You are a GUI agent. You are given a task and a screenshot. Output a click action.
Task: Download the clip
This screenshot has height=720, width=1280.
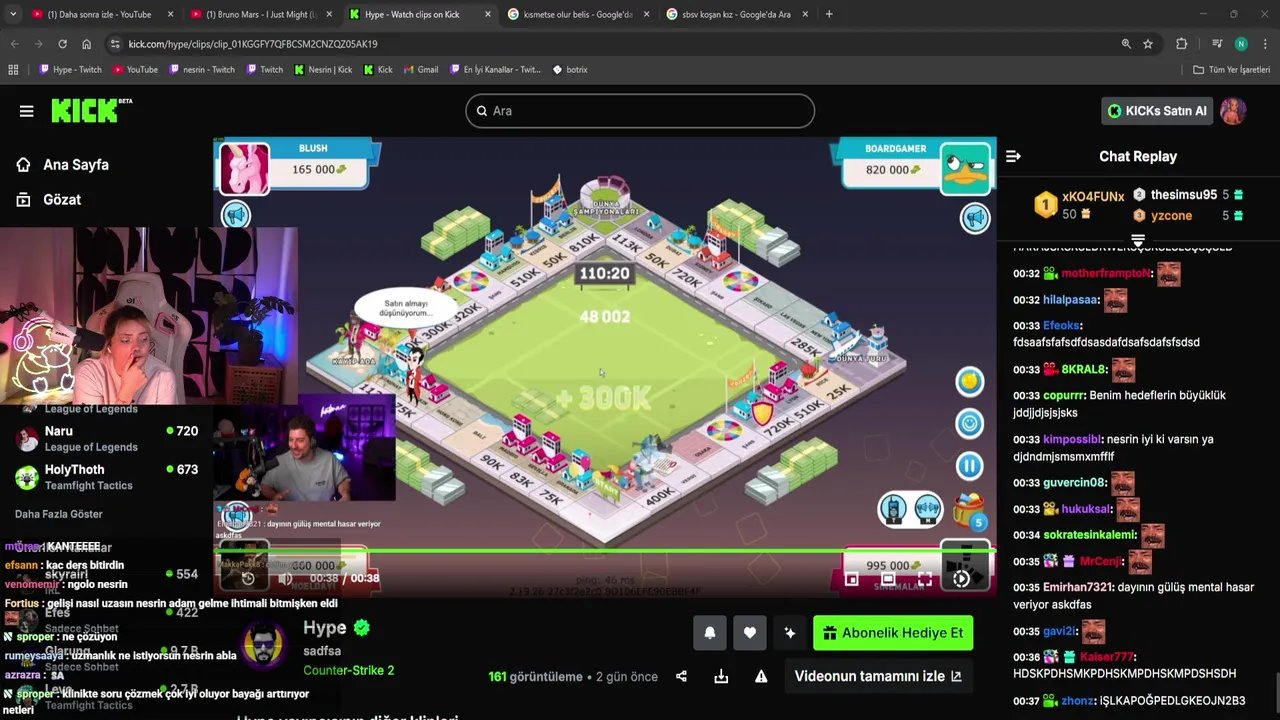[x=721, y=677]
